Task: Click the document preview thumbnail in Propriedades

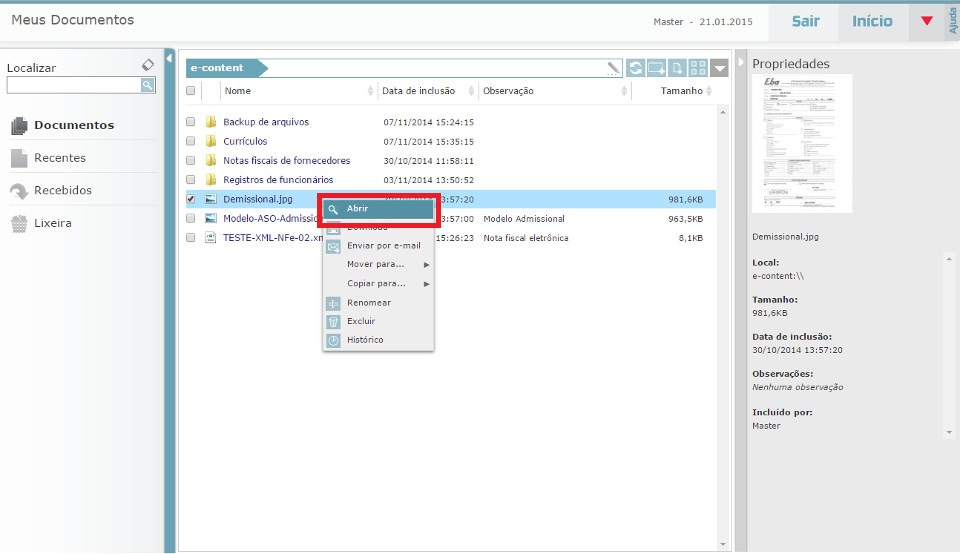Action: [x=802, y=143]
